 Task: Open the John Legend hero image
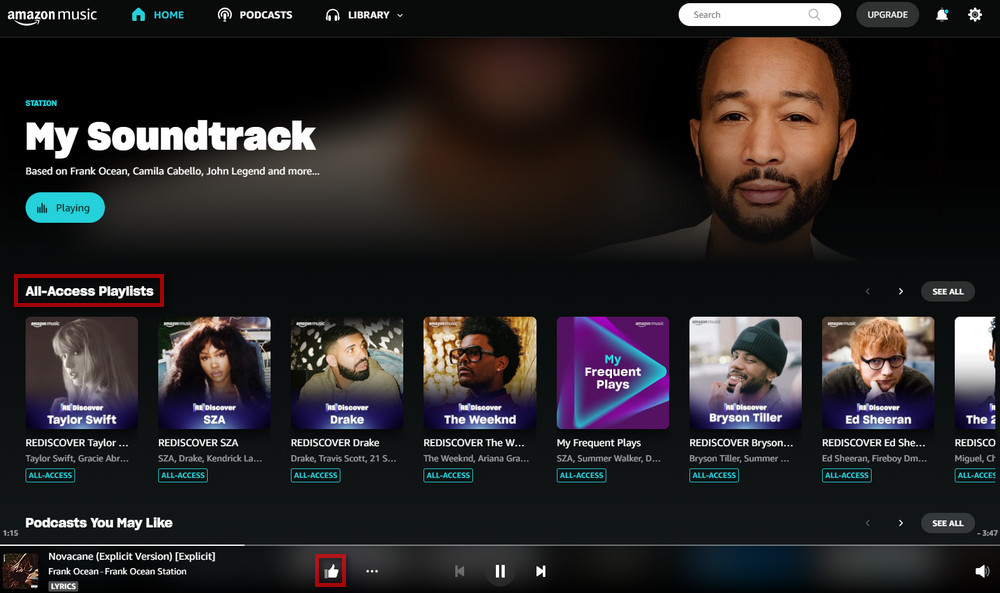point(774,150)
